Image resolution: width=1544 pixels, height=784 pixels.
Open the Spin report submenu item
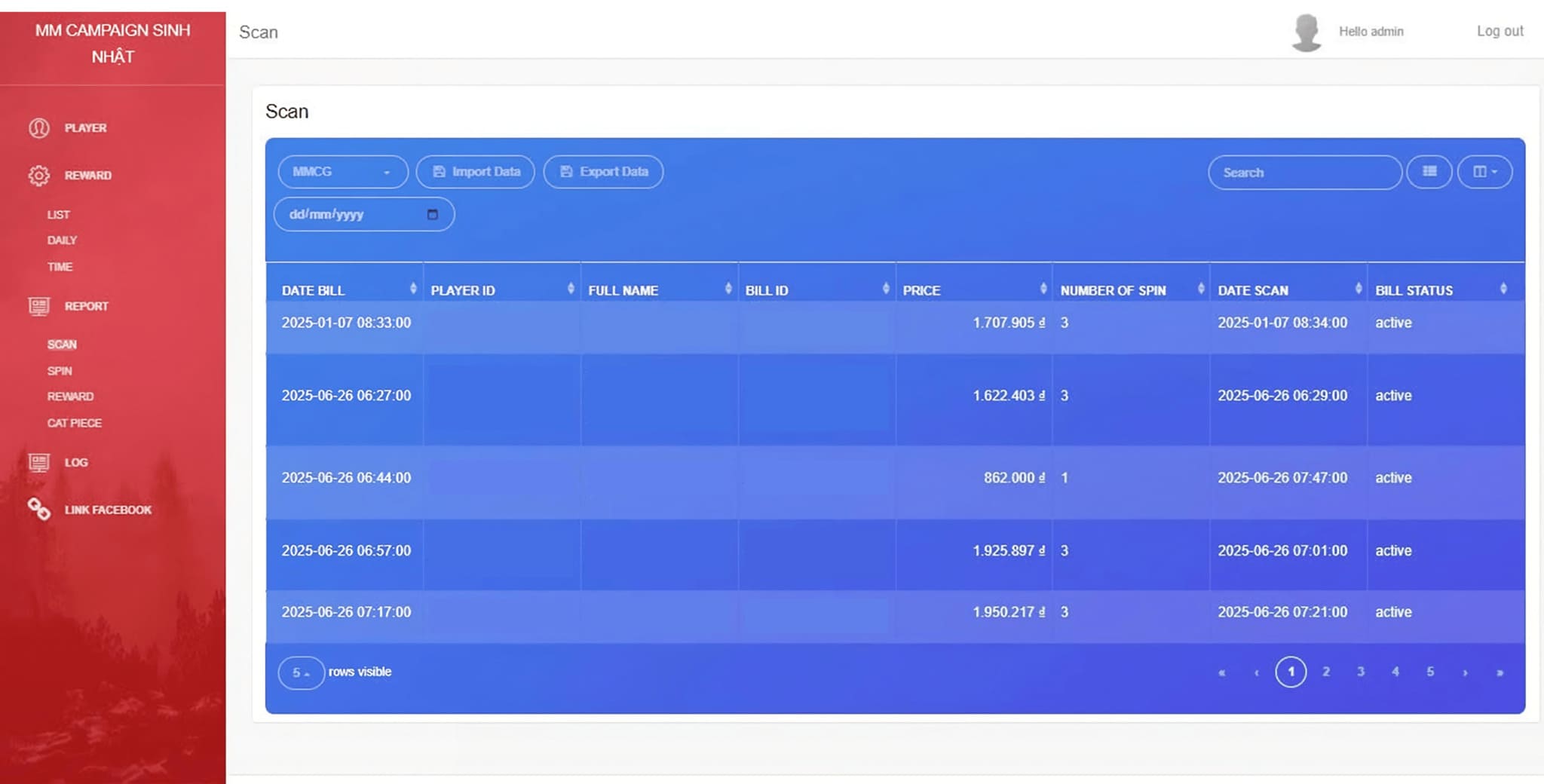coord(60,371)
